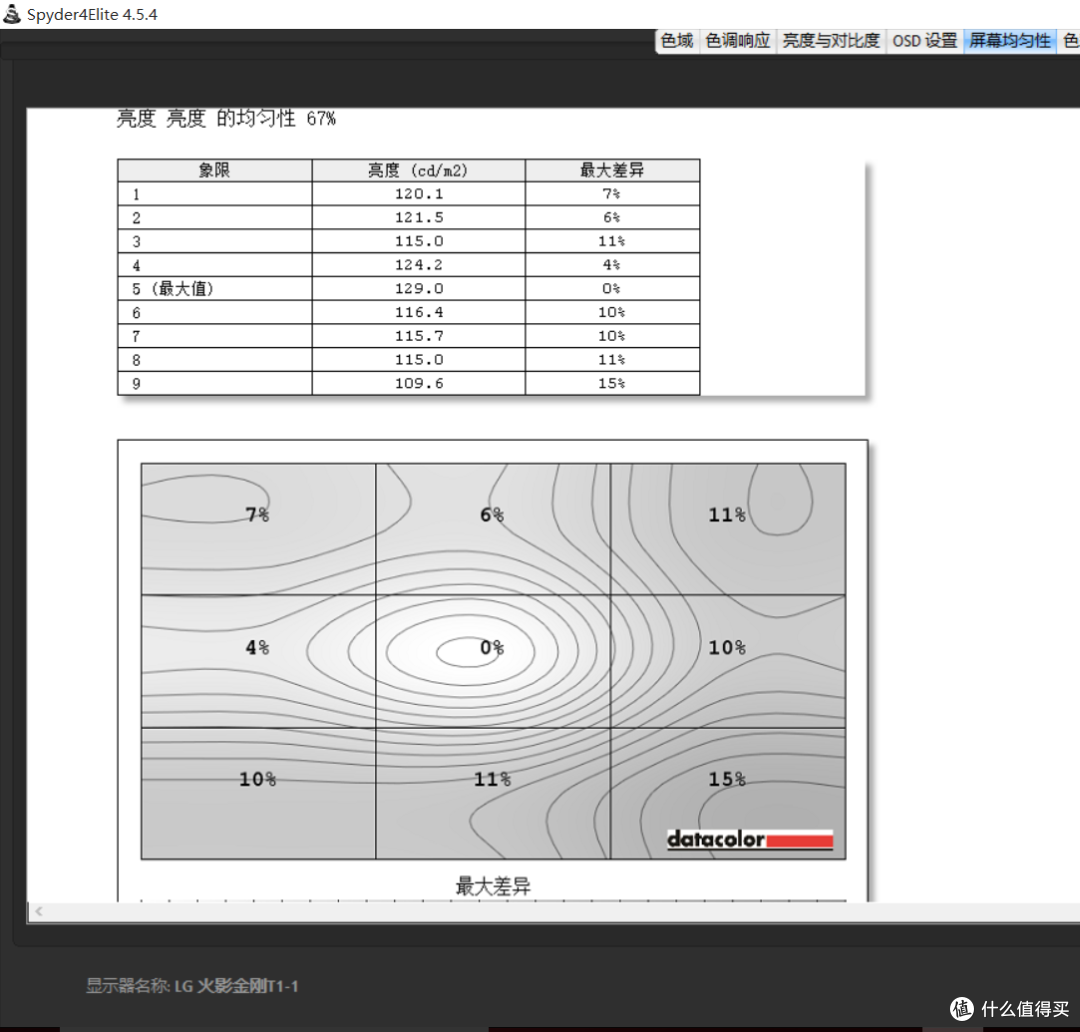
Task: Click the 7% label in contour map
Action: 258,515
